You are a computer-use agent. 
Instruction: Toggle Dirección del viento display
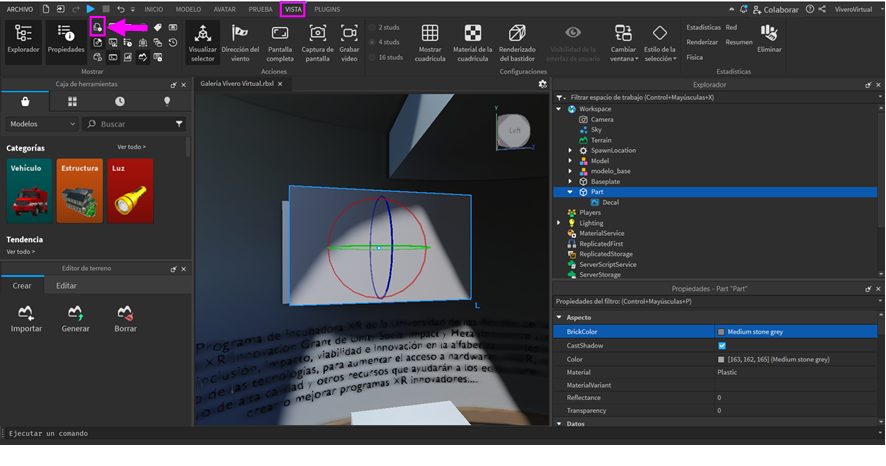[x=240, y=43]
